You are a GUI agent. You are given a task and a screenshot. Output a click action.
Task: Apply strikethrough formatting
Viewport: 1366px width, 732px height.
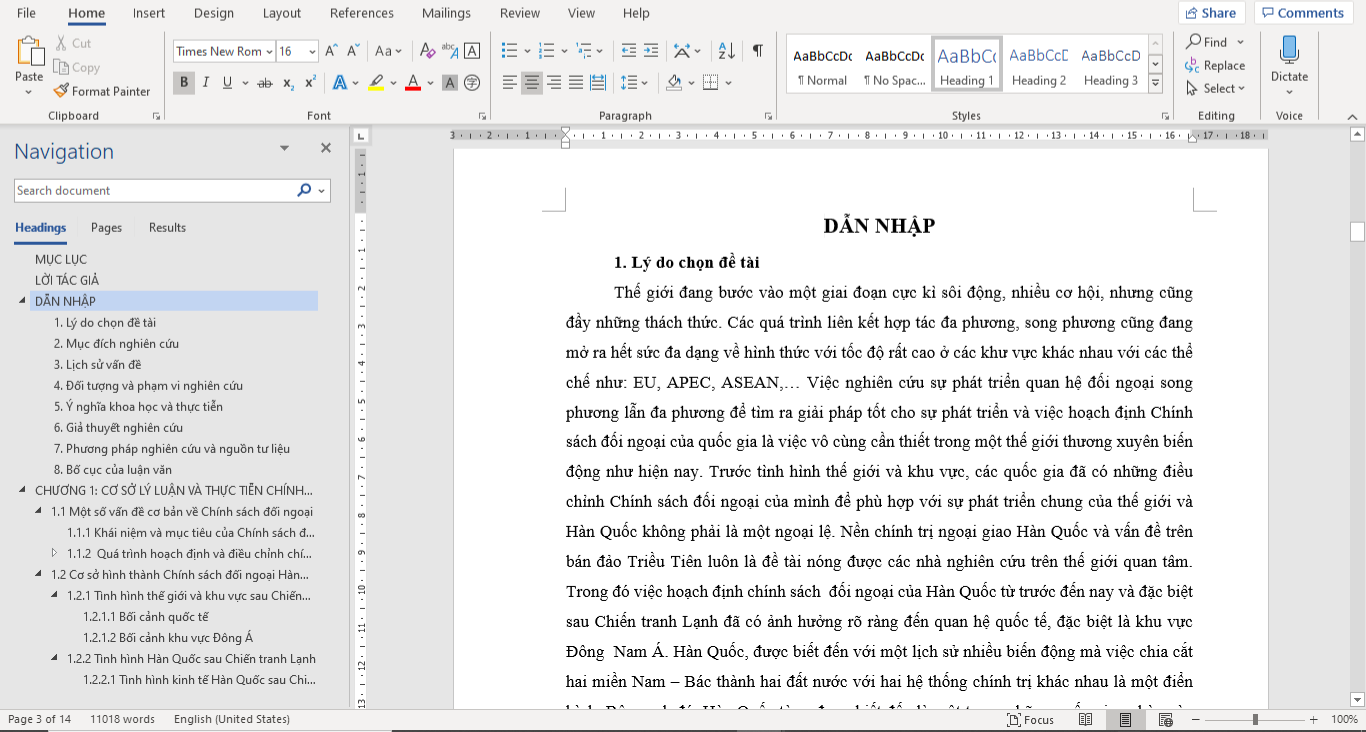(x=264, y=83)
